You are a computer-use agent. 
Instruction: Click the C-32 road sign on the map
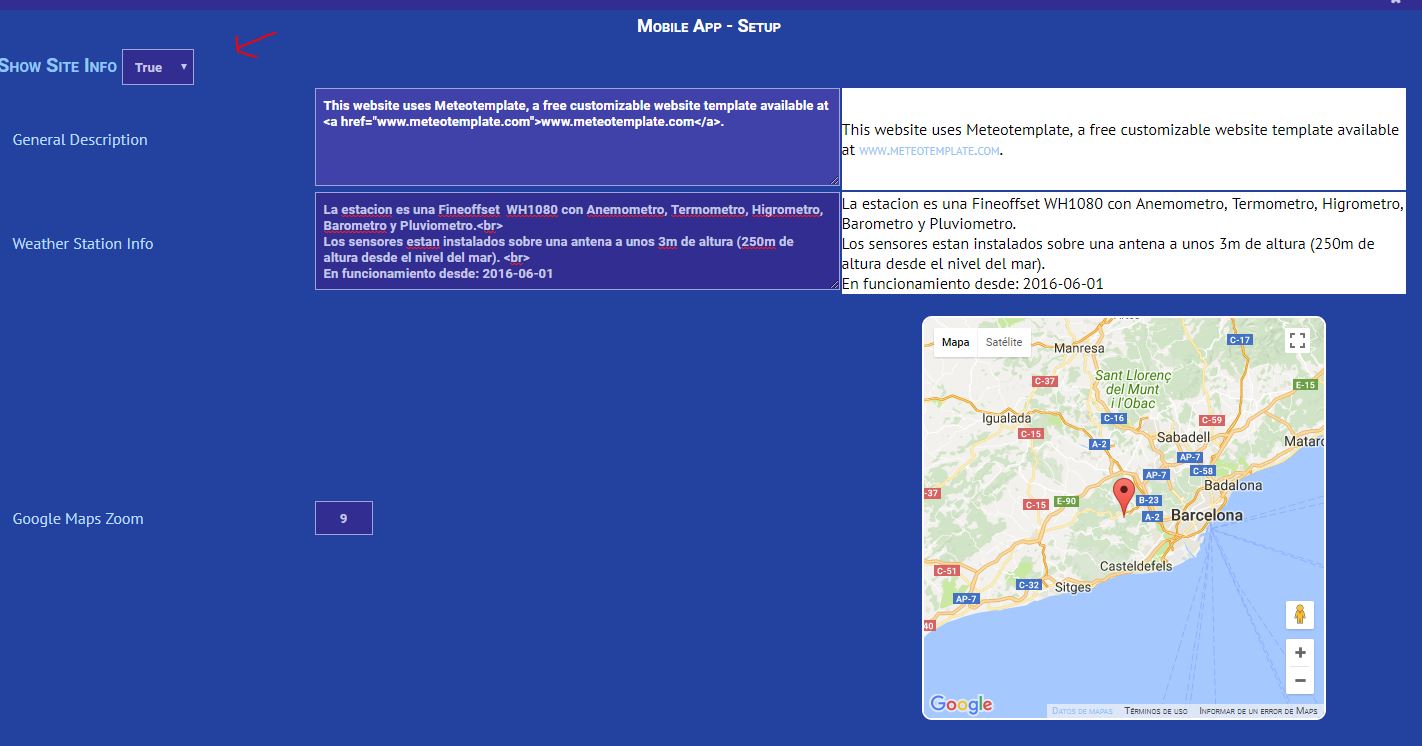(1029, 584)
